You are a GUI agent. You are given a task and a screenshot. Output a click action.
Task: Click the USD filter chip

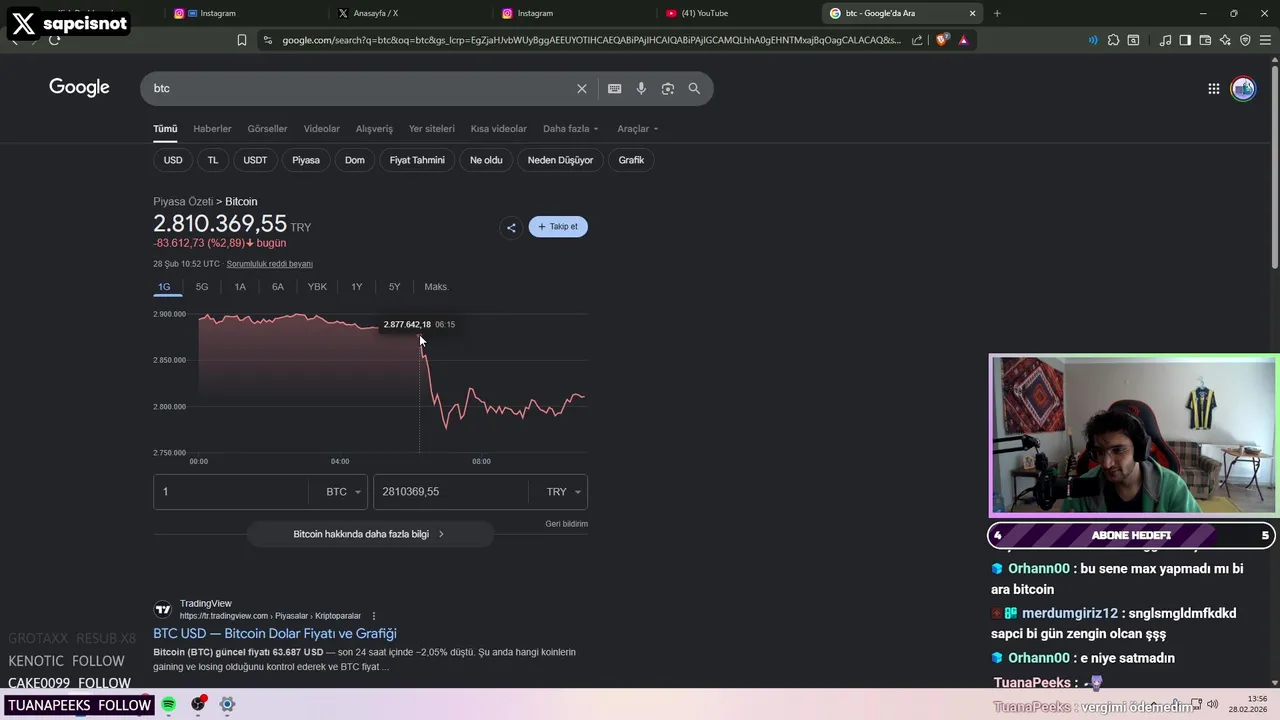[173, 160]
